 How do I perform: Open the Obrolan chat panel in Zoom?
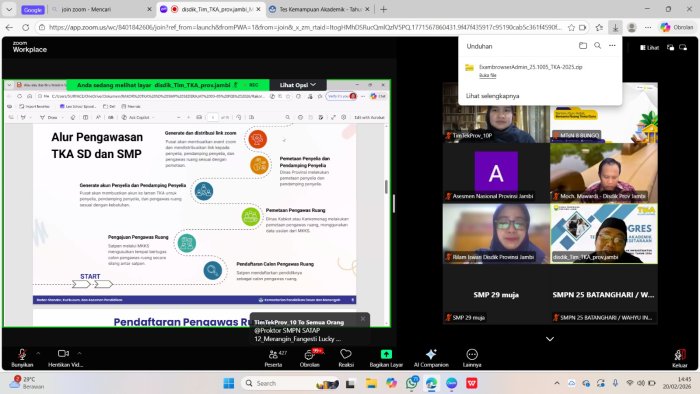pos(310,358)
